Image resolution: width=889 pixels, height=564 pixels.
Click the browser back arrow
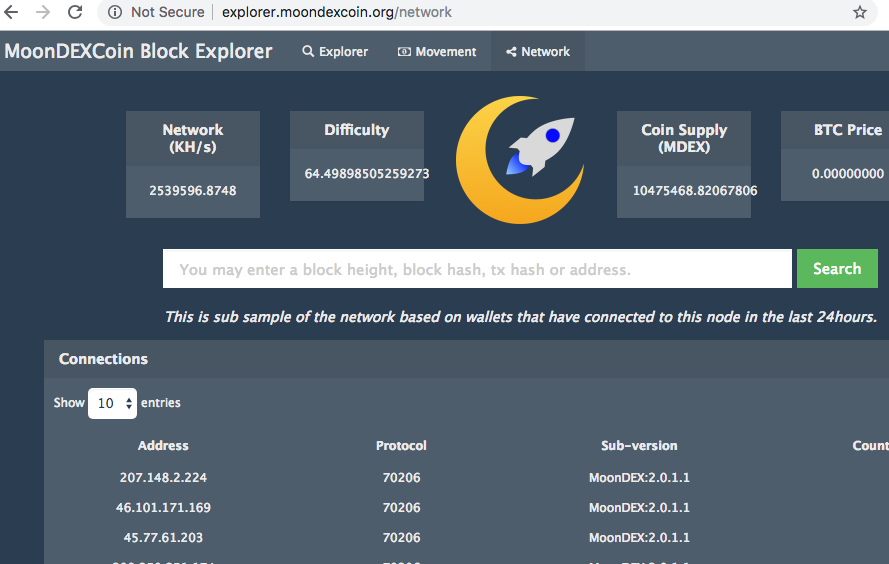[12, 13]
